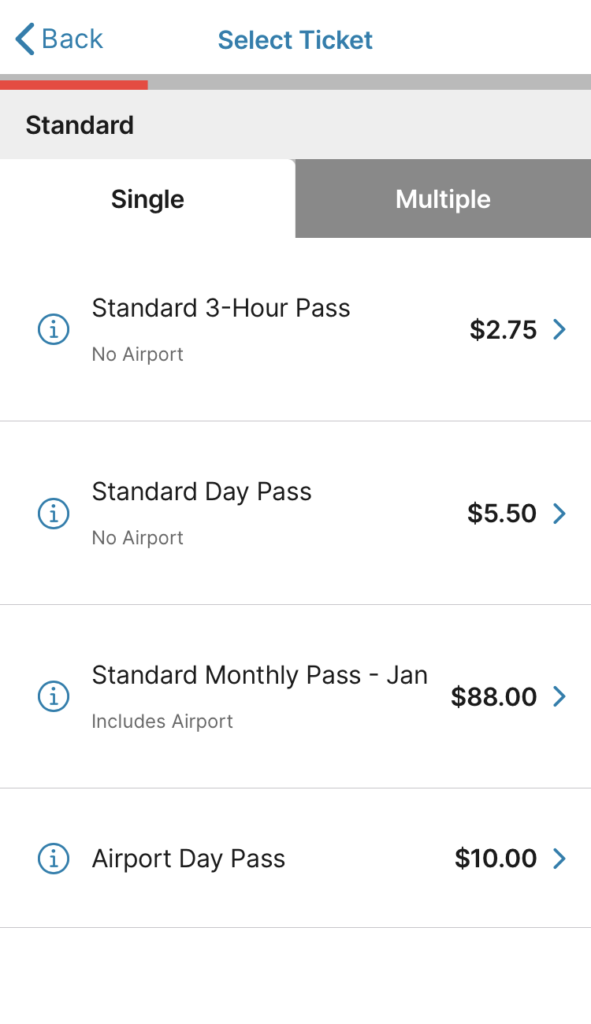This screenshot has width=591, height=1024.
Task: Select Standard Monthly Pass - Jan title
Action: pos(260,675)
